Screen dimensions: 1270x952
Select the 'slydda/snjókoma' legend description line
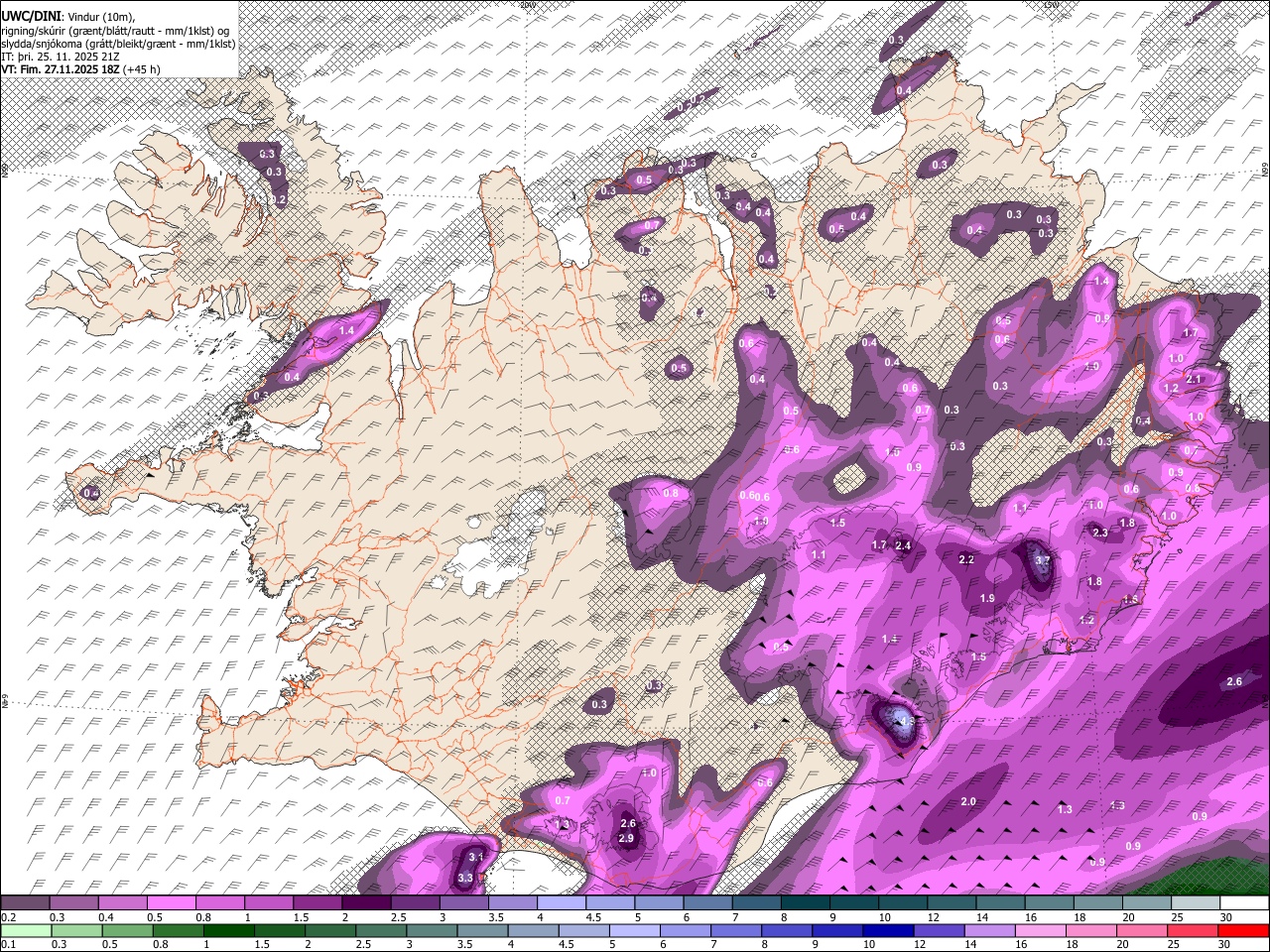tap(119, 43)
